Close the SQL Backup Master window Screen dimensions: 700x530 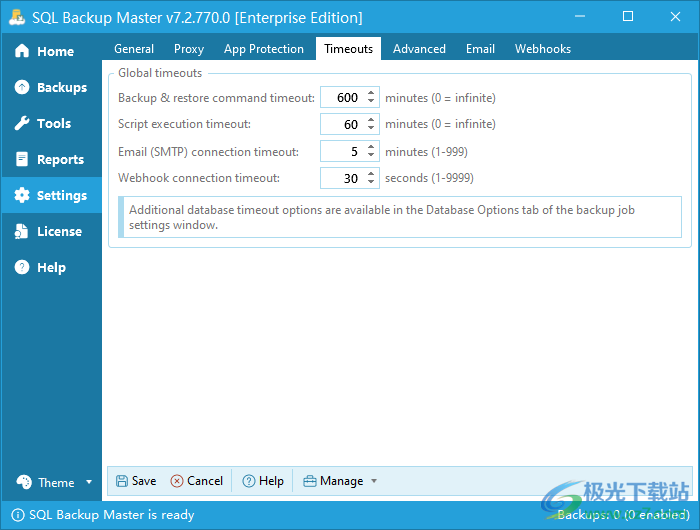675,17
